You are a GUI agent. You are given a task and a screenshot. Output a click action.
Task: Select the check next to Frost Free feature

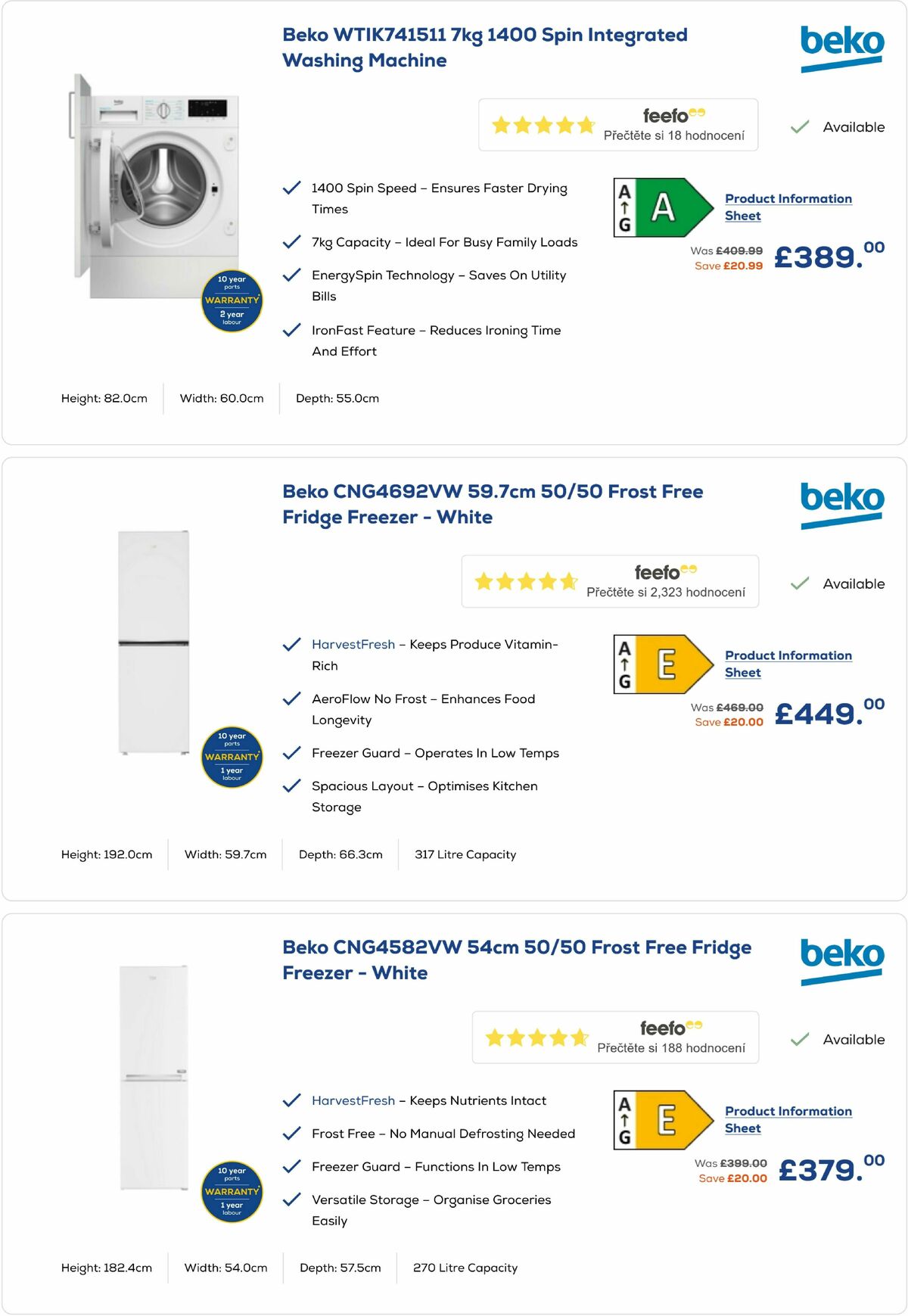[291, 1134]
